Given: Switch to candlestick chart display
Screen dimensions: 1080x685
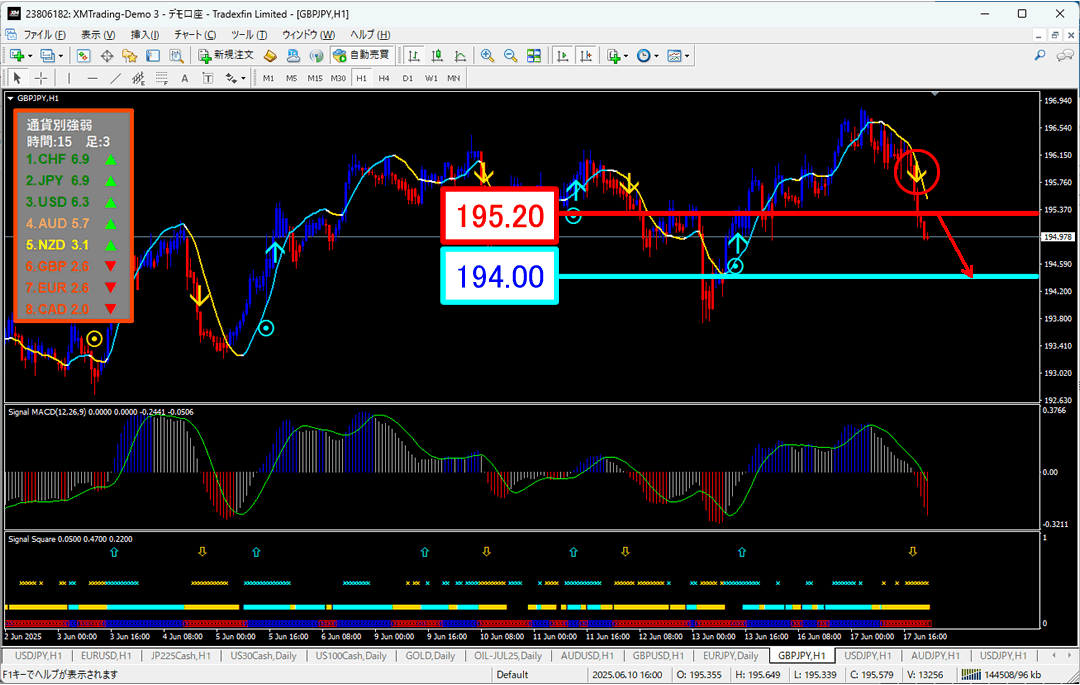Looking at the screenshot, I should [437, 56].
